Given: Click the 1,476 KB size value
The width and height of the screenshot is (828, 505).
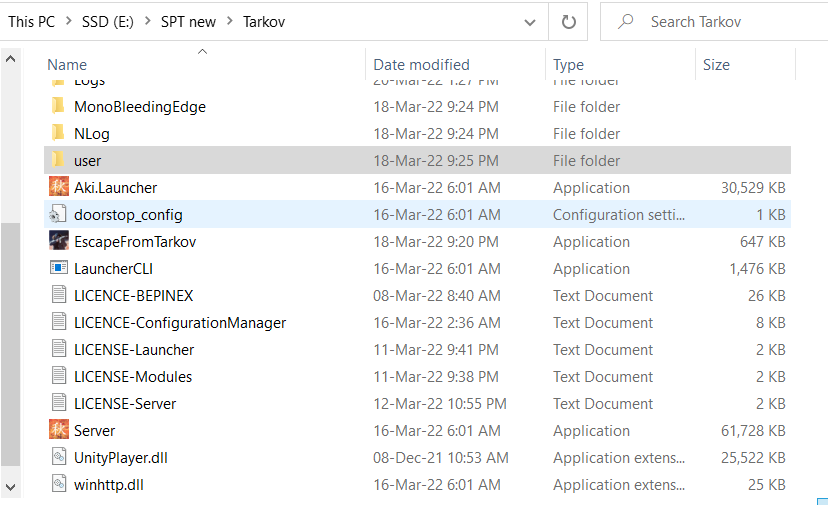Looking at the screenshot, I should pos(758,268).
